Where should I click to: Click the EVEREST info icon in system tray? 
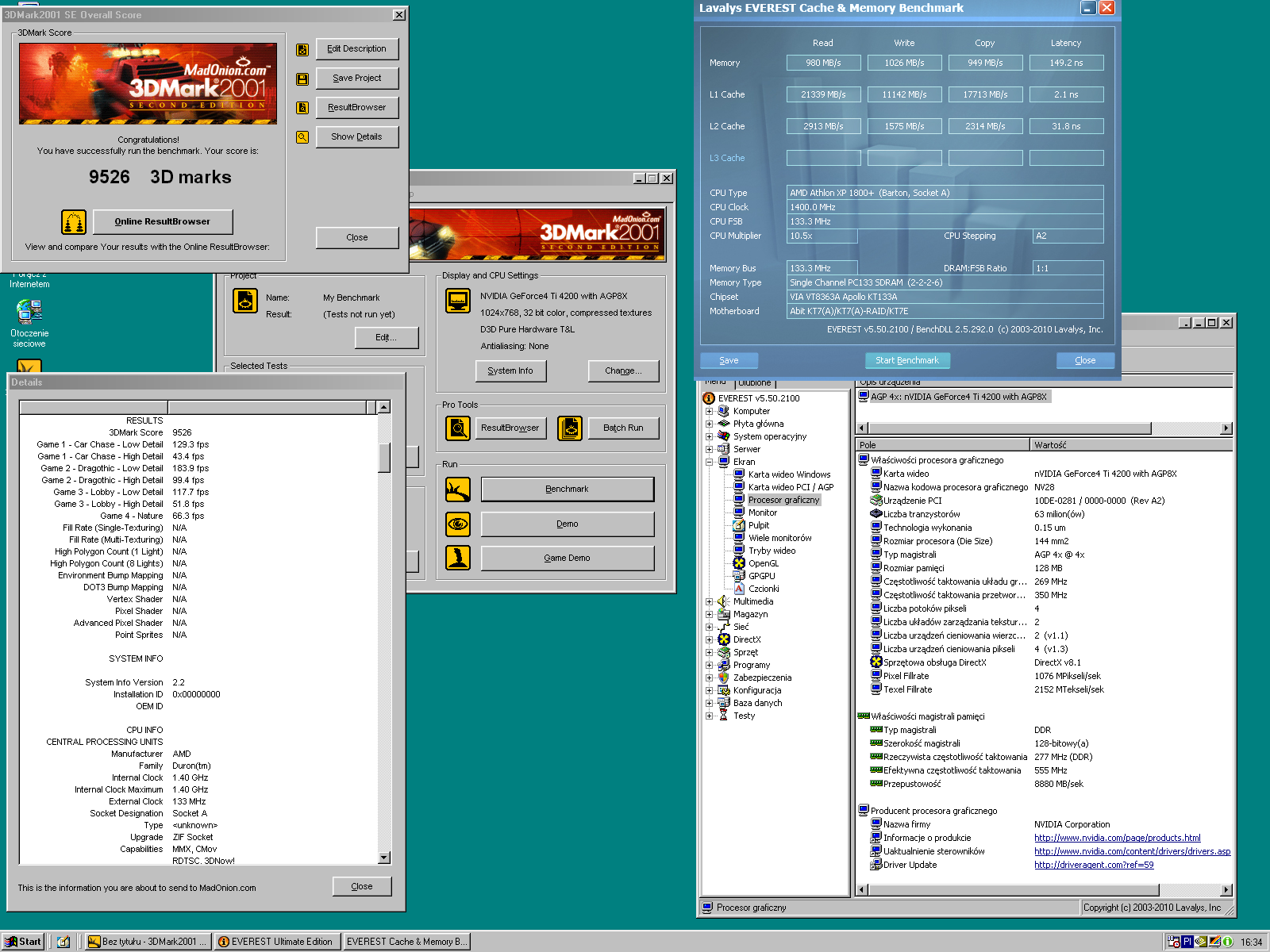pos(1227,942)
